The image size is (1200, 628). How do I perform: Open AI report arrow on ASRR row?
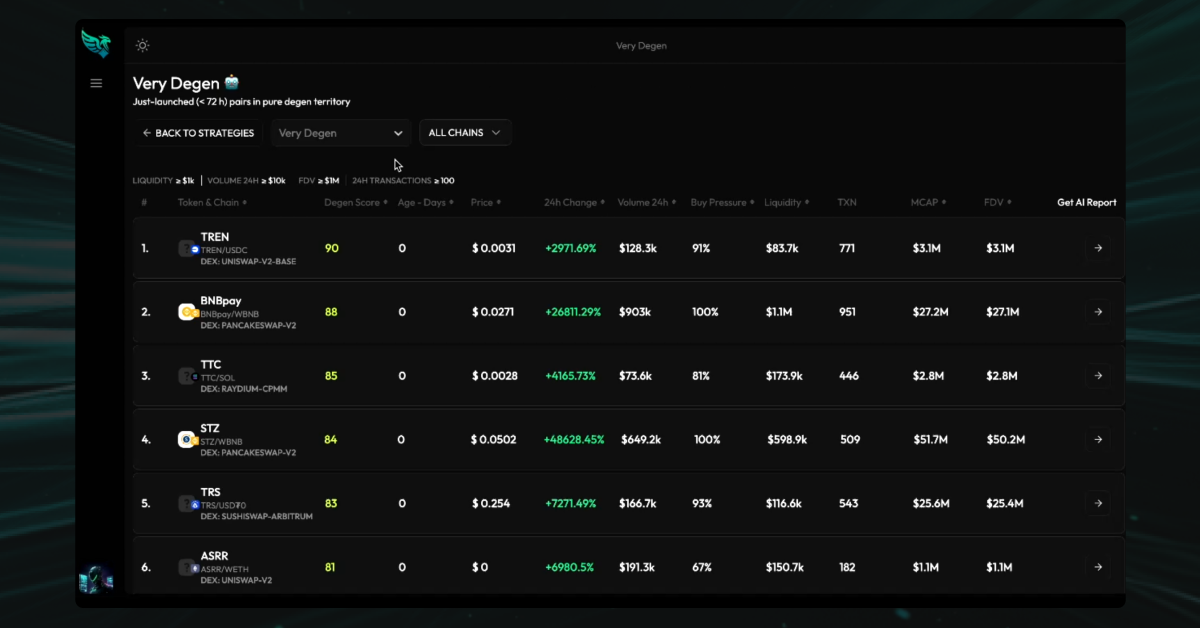(x=1098, y=566)
